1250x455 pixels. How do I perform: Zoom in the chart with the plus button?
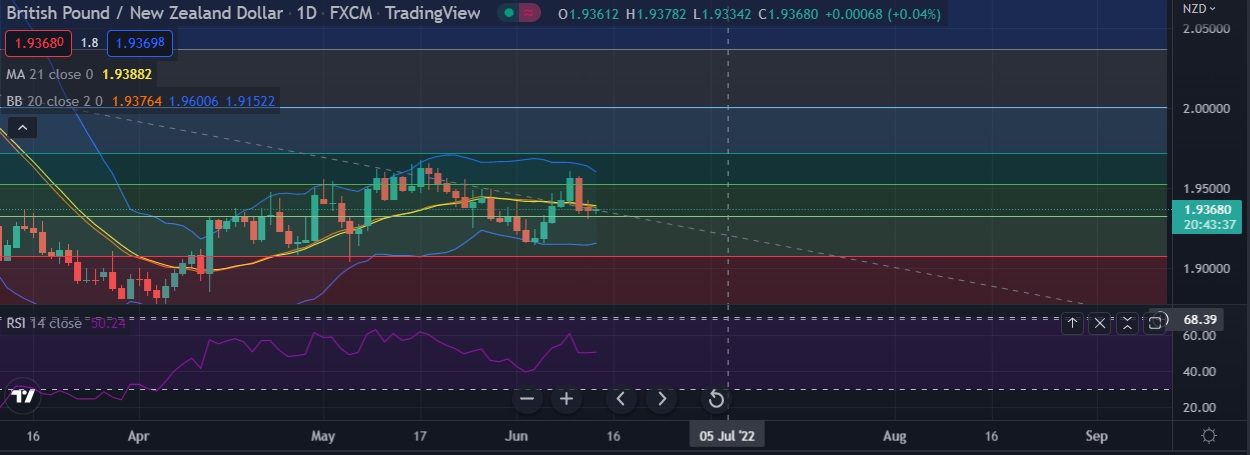coord(566,399)
